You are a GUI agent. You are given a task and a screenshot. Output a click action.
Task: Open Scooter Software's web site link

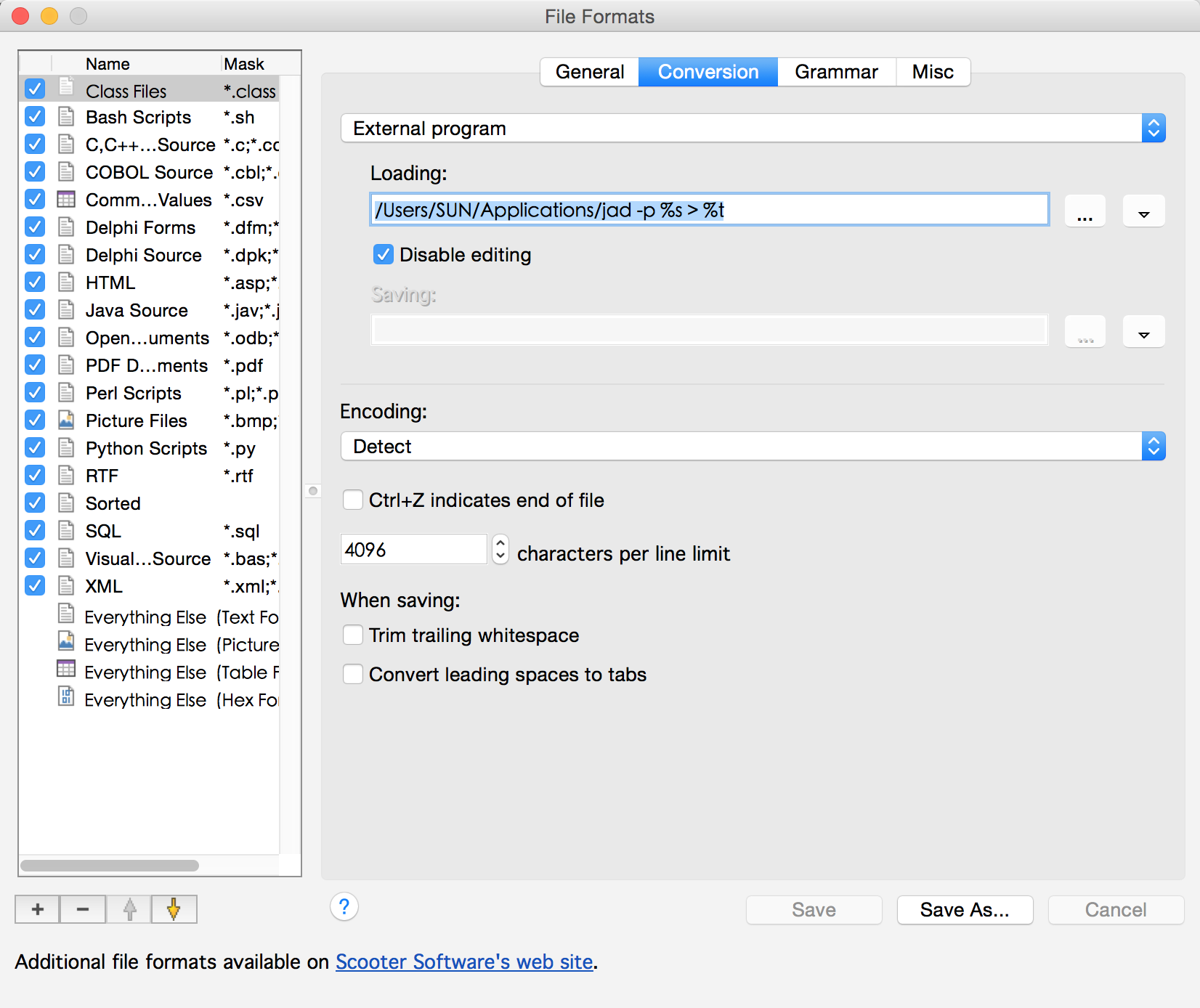[464, 962]
